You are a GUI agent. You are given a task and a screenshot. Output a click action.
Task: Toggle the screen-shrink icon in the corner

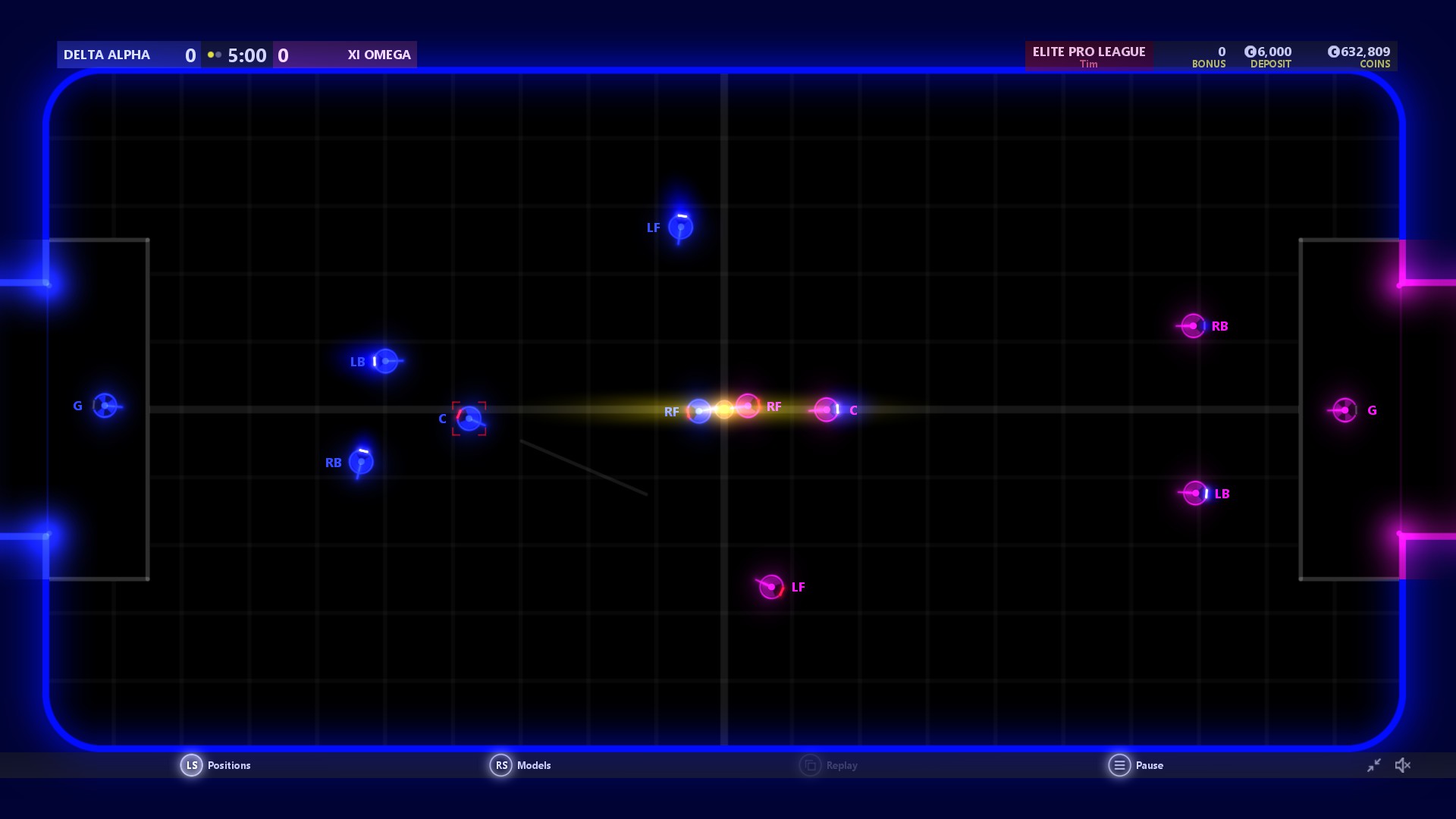[1375, 765]
